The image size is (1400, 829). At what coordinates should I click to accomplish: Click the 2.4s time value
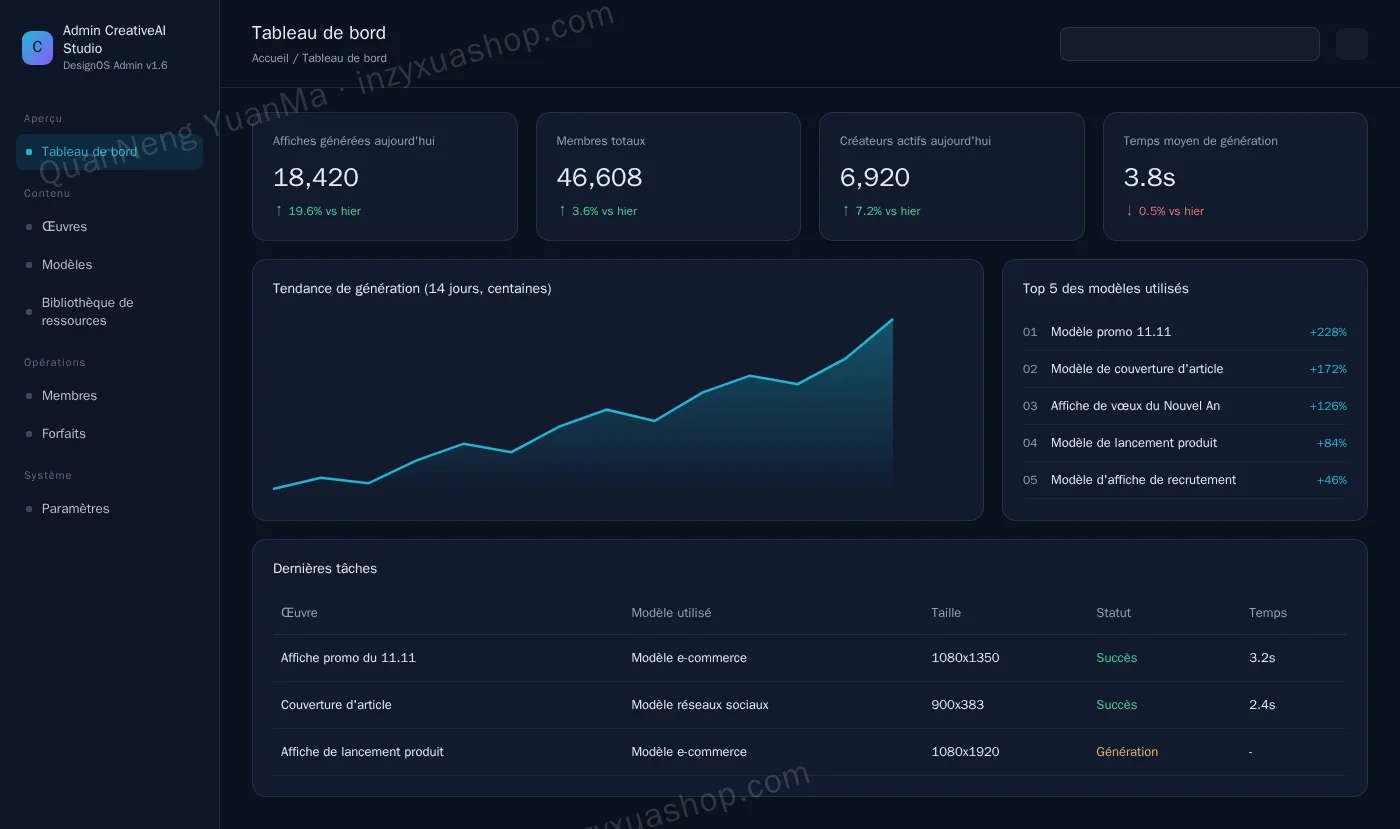click(x=1262, y=705)
